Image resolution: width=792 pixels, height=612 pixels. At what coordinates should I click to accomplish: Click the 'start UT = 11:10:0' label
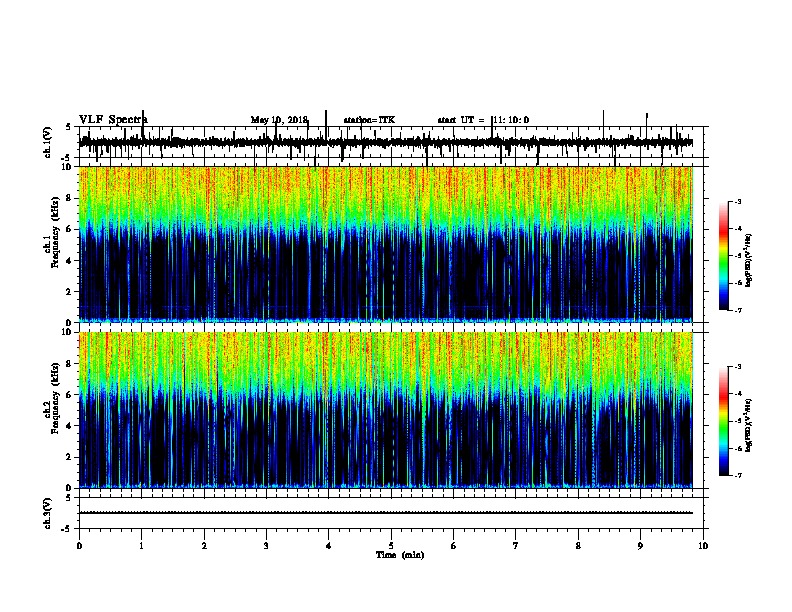483,120
